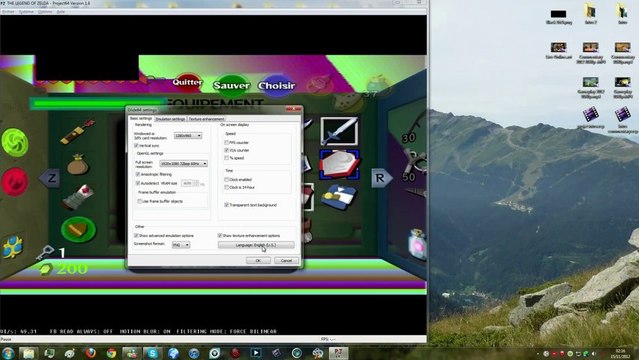Image resolution: width=639 pixels, height=360 pixels.
Task: Open the Options menu in Project64
Action: point(45,11)
